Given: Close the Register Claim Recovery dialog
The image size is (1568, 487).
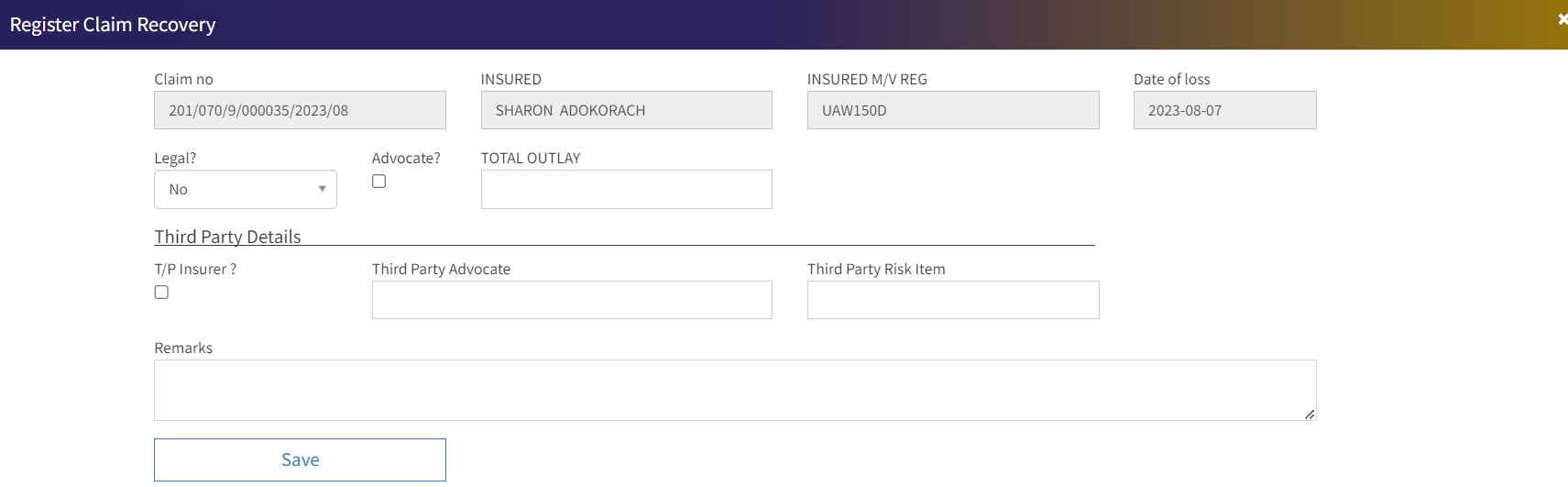Looking at the screenshot, I should click(x=1562, y=19).
